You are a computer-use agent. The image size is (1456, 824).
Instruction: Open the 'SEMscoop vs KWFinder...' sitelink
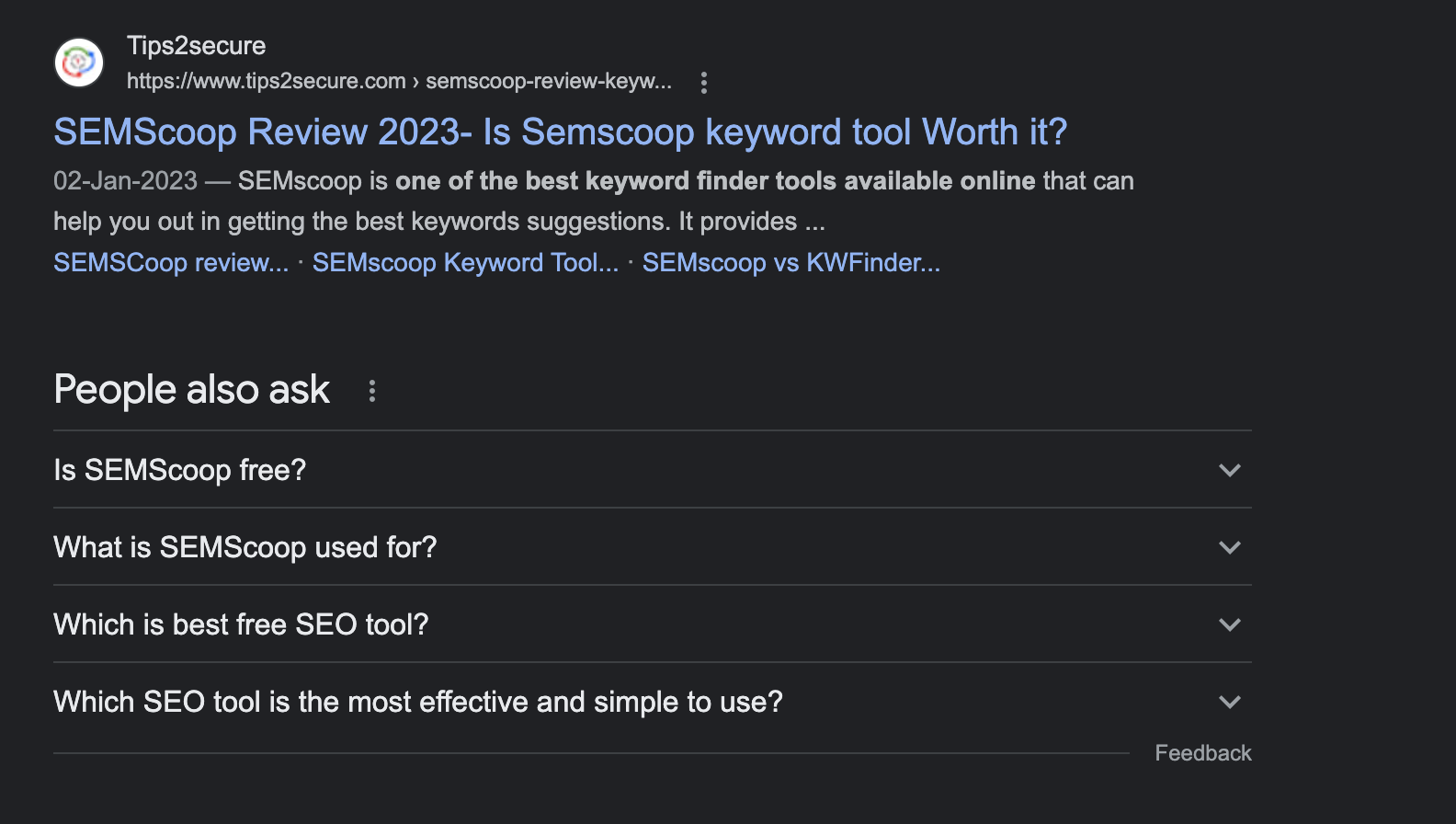(791, 263)
